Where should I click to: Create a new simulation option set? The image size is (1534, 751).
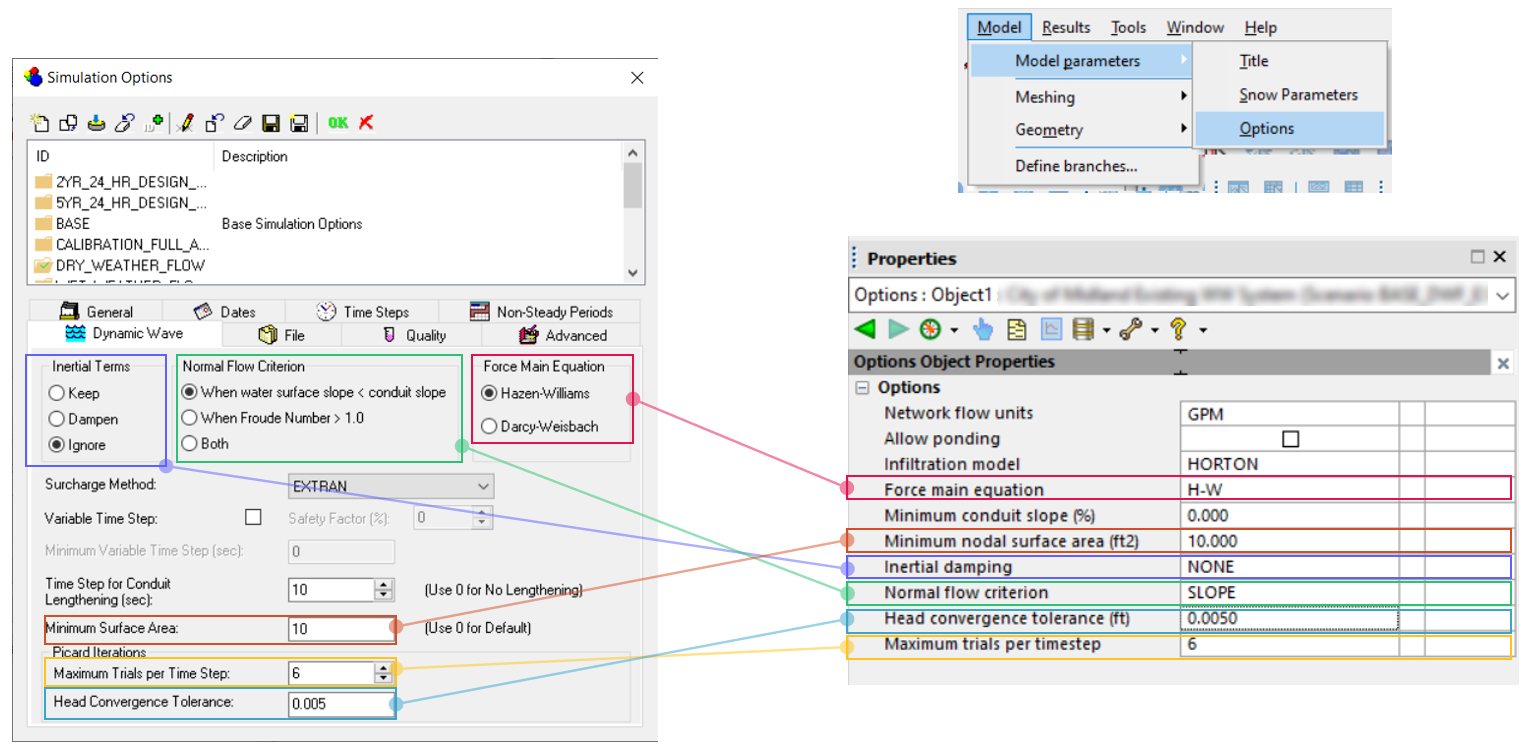tap(41, 122)
